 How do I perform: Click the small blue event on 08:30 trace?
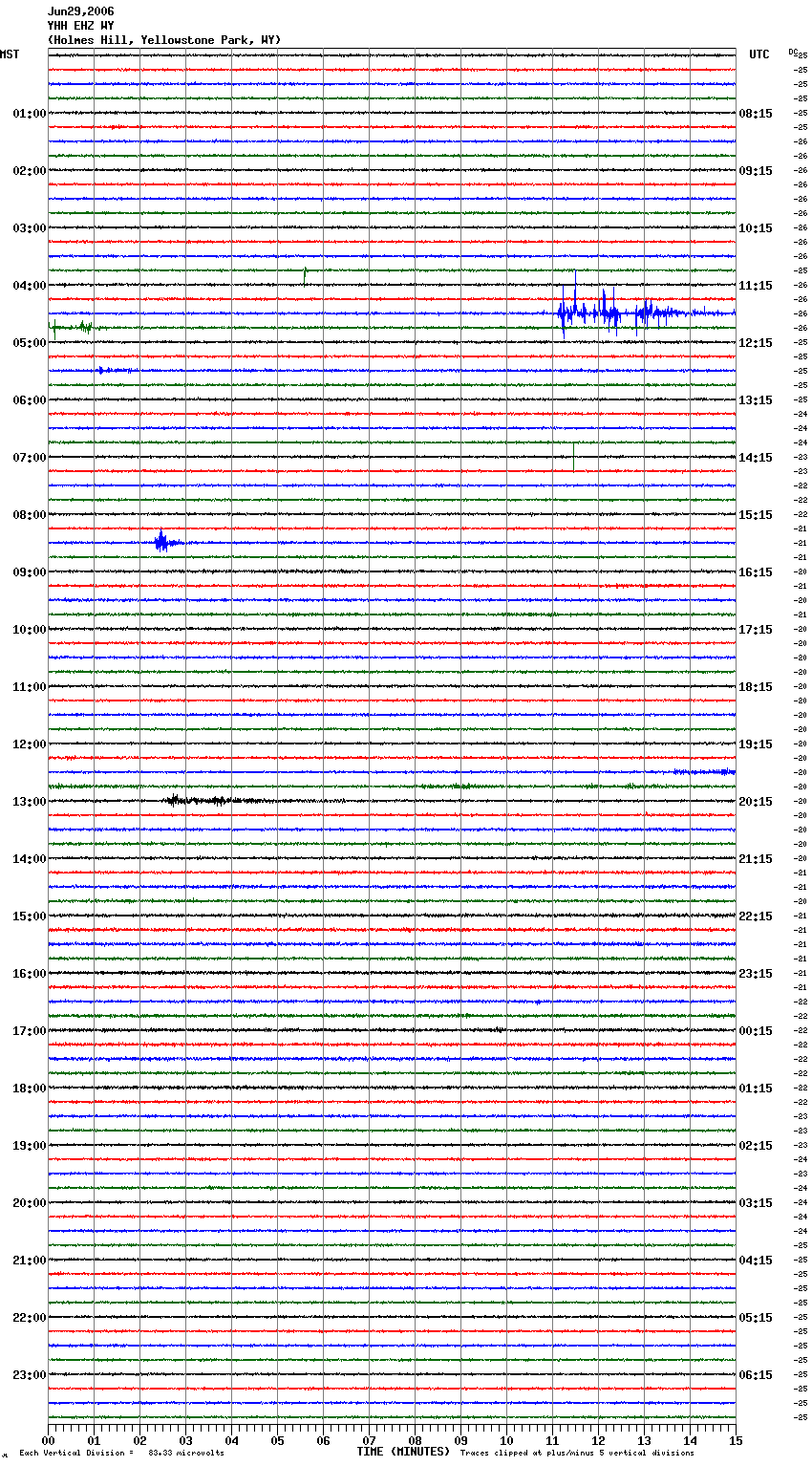[x=165, y=542]
